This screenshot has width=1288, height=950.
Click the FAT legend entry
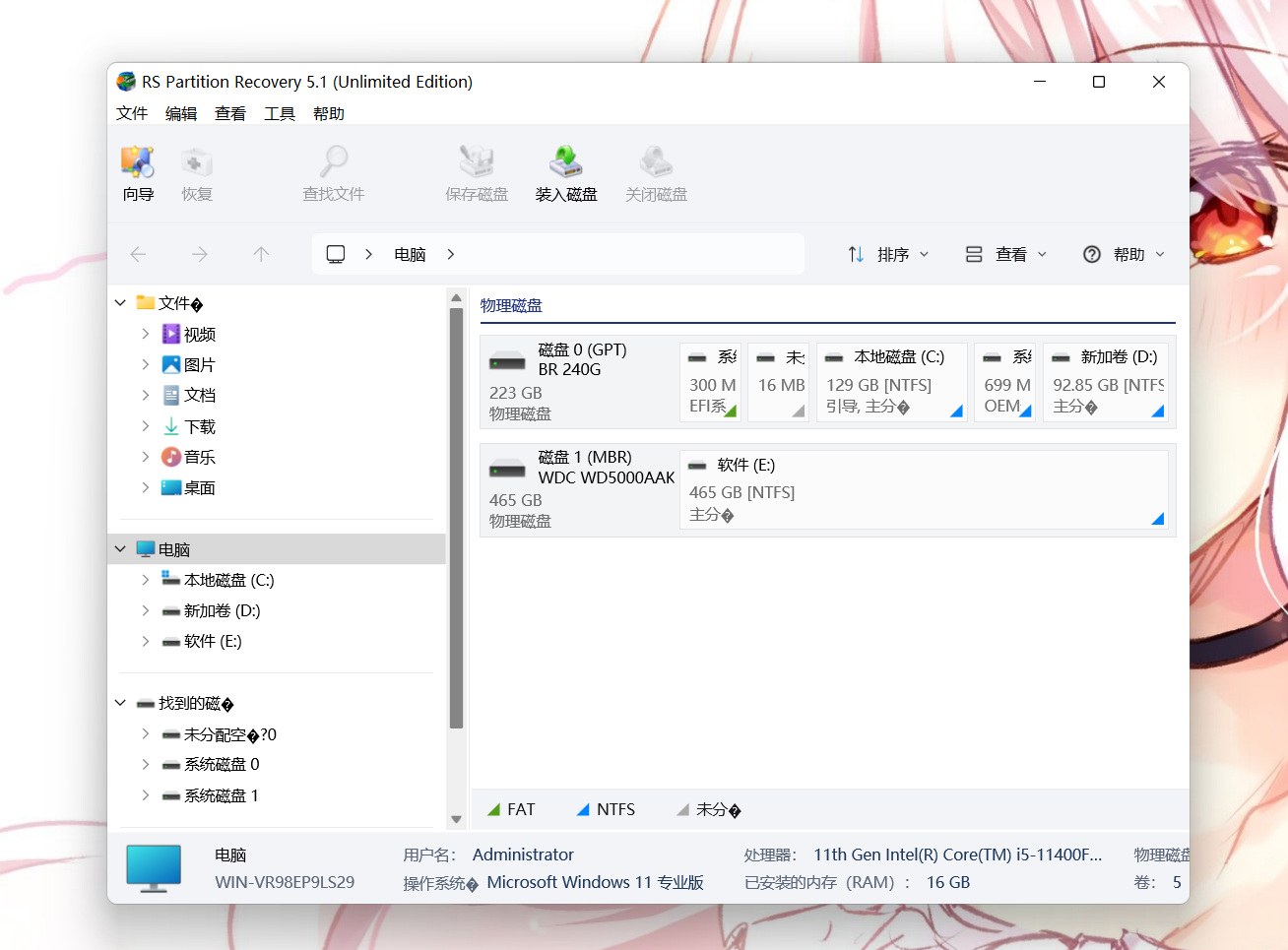pos(511,810)
